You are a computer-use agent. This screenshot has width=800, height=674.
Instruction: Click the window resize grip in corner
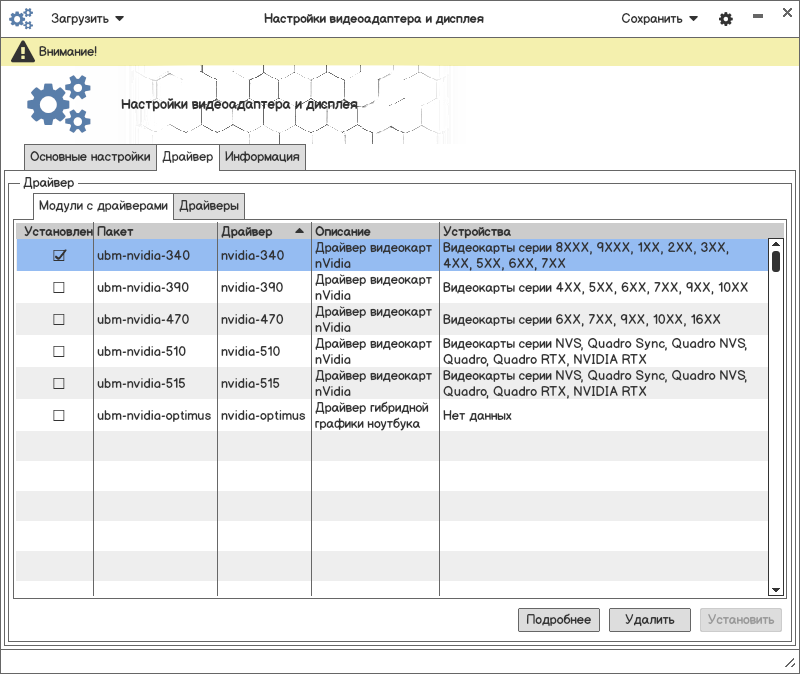point(788,663)
